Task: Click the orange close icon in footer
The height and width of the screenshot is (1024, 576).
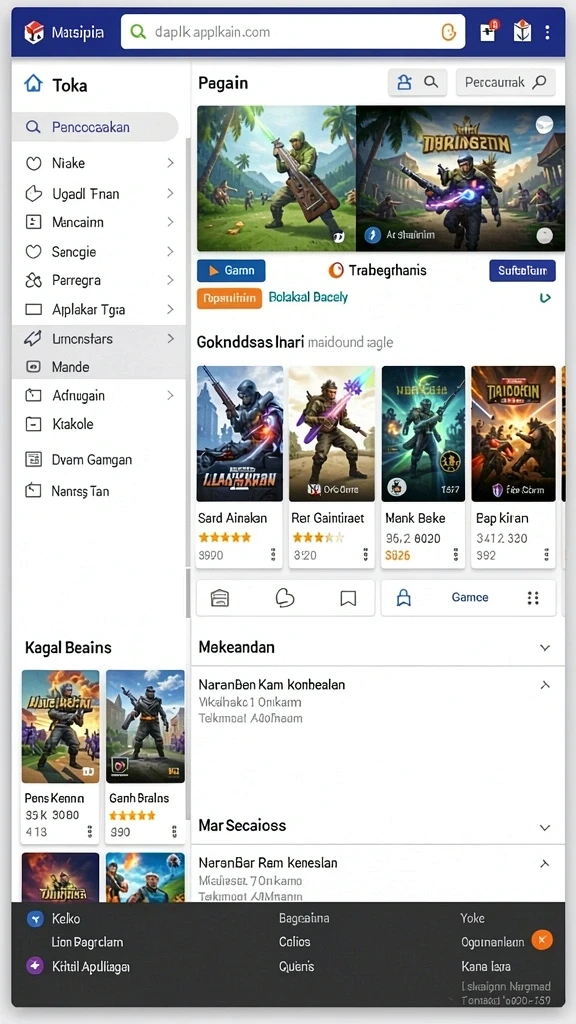Action: (x=542, y=940)
